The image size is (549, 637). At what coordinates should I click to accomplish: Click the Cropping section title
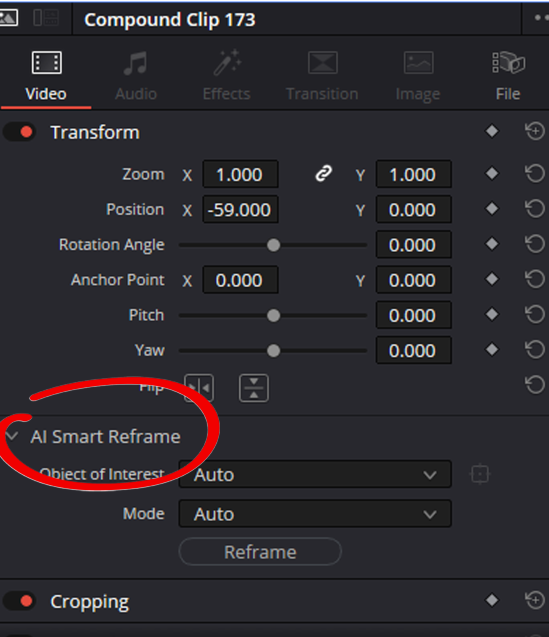point(90,602)
